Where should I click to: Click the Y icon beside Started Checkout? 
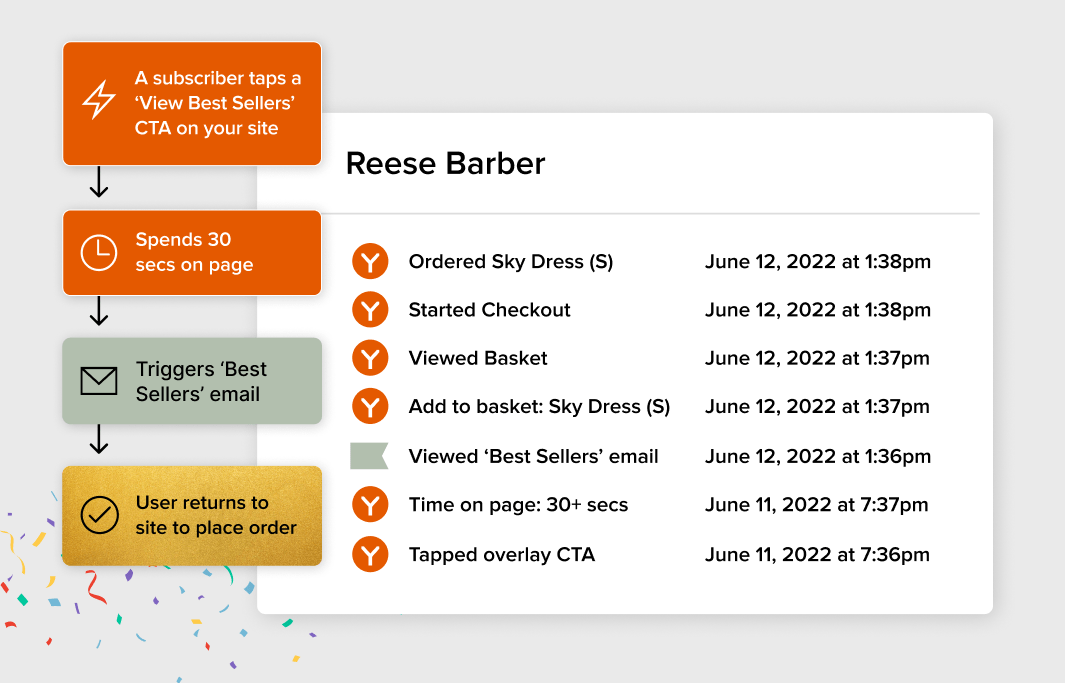click(370, 310)
